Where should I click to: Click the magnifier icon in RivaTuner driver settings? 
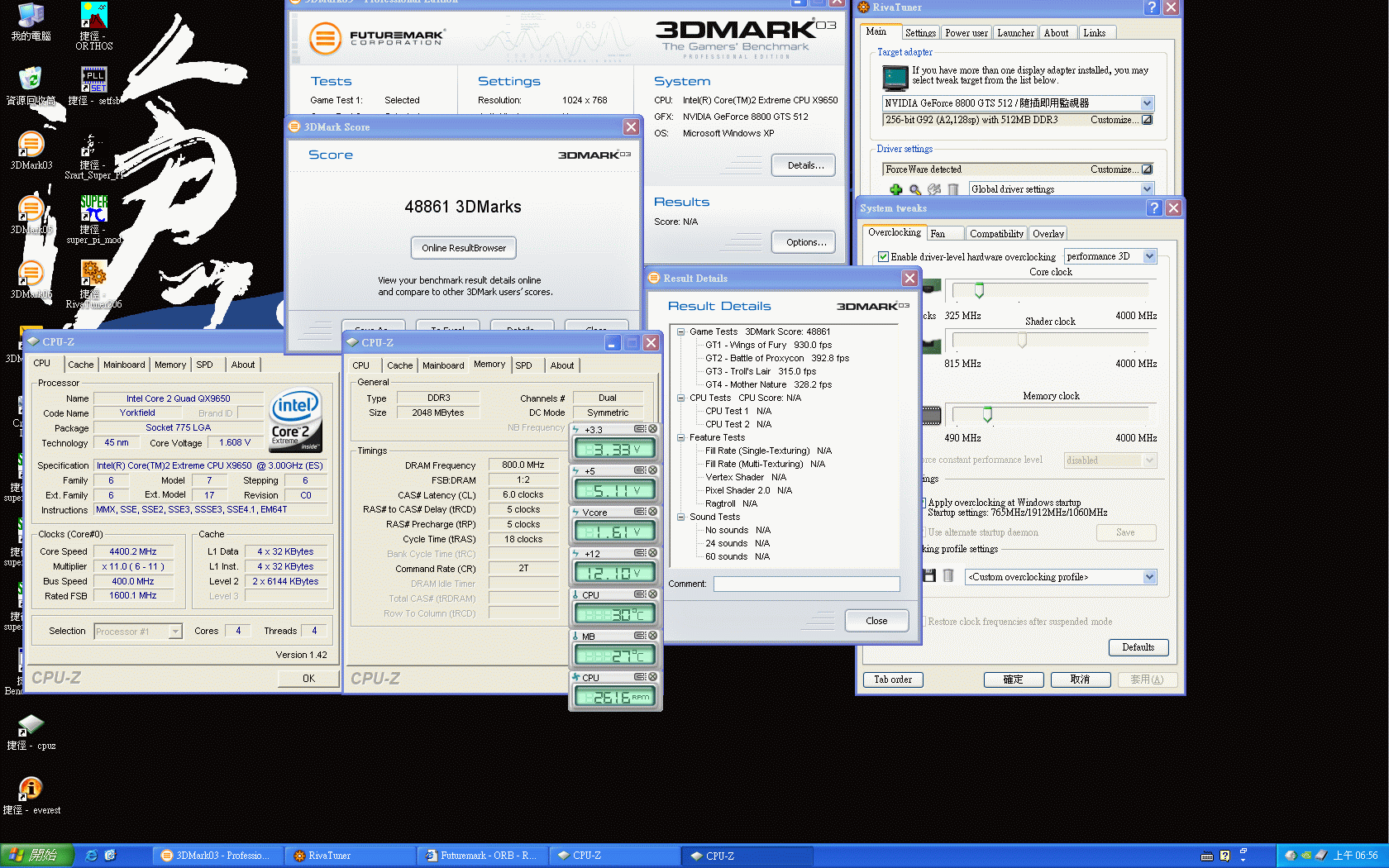coord(914,189)
